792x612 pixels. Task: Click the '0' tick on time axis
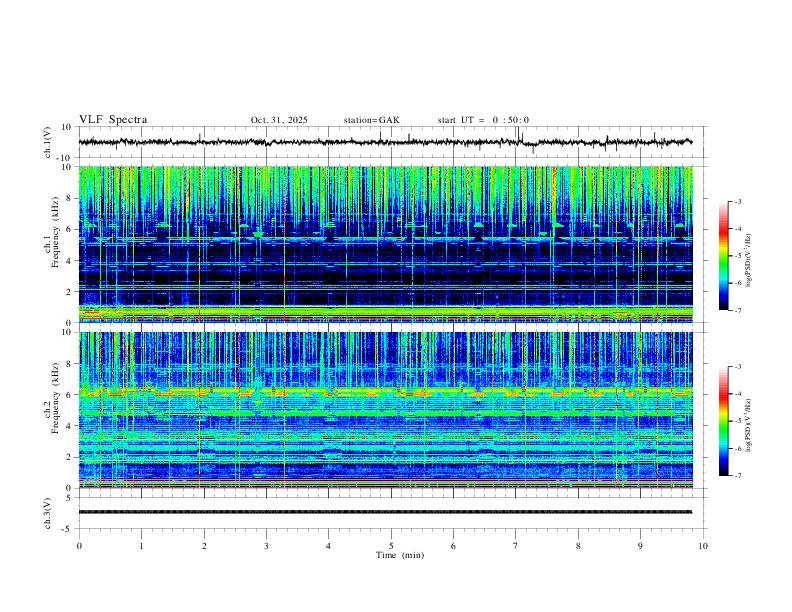79,546
